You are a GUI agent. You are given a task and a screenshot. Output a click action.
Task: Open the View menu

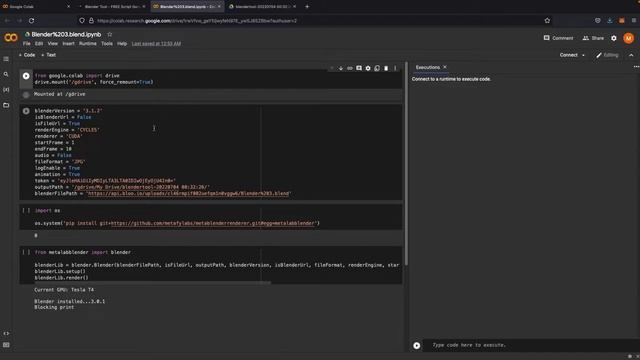tap(53, 44)
